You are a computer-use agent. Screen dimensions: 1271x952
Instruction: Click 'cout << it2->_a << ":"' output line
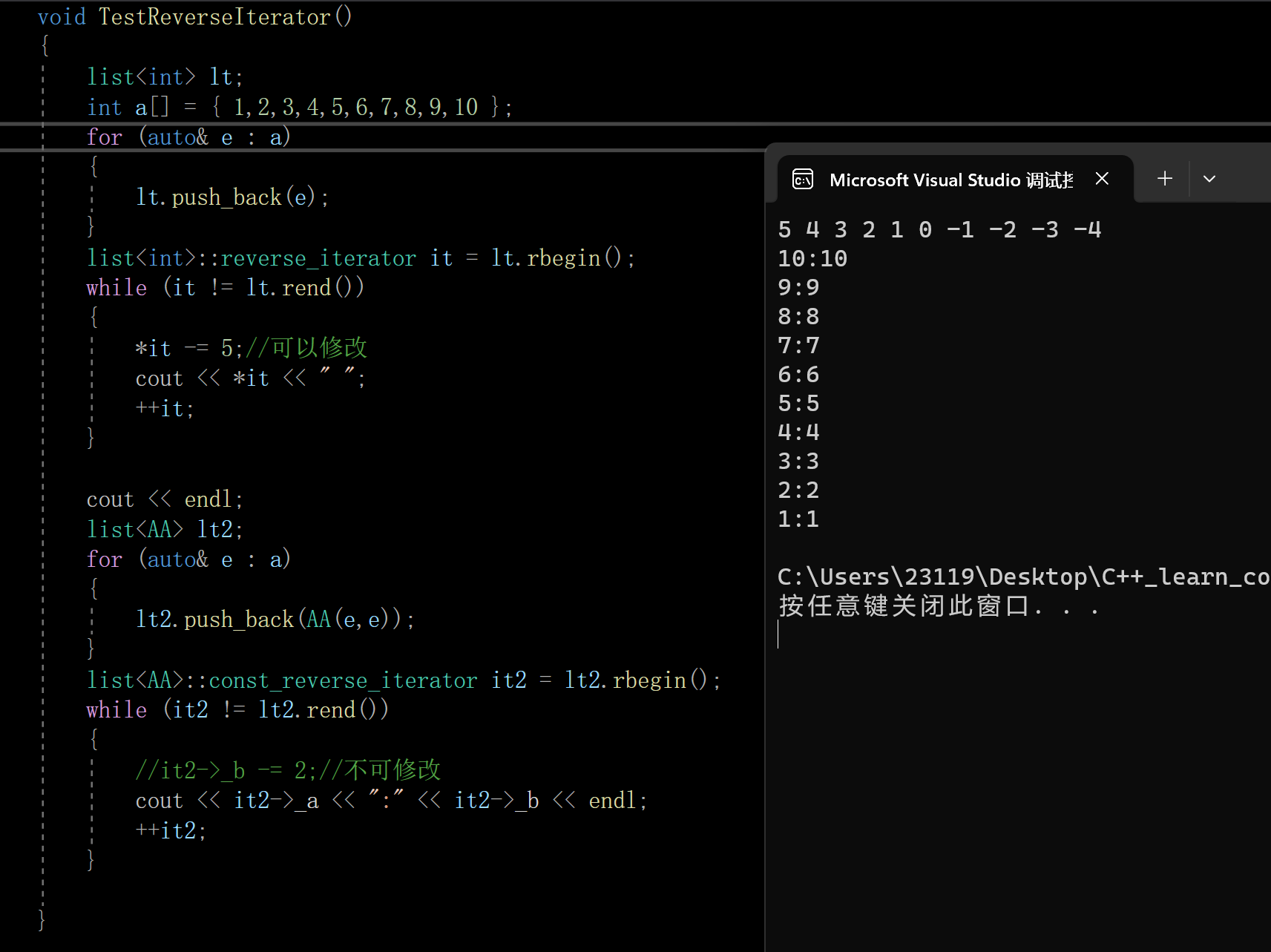tap(392, 801)
